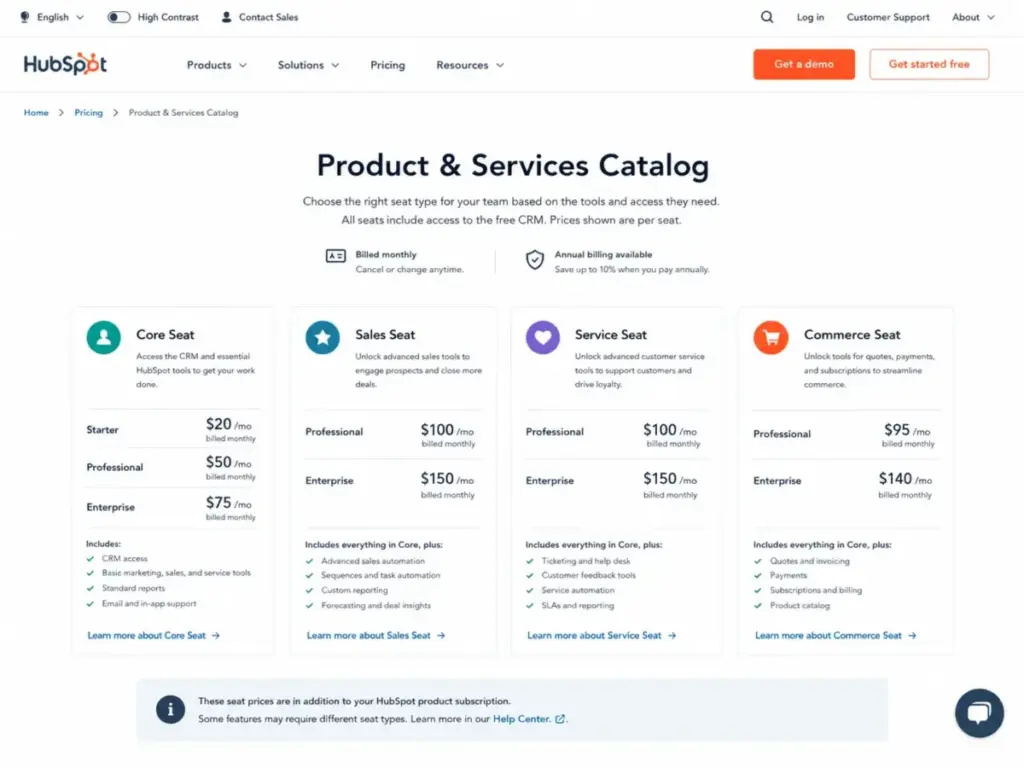The width and height of the screenshot is (1024, 768).
Task: Click the checkmark beside Ticketing and help desk
Action: 530,561
